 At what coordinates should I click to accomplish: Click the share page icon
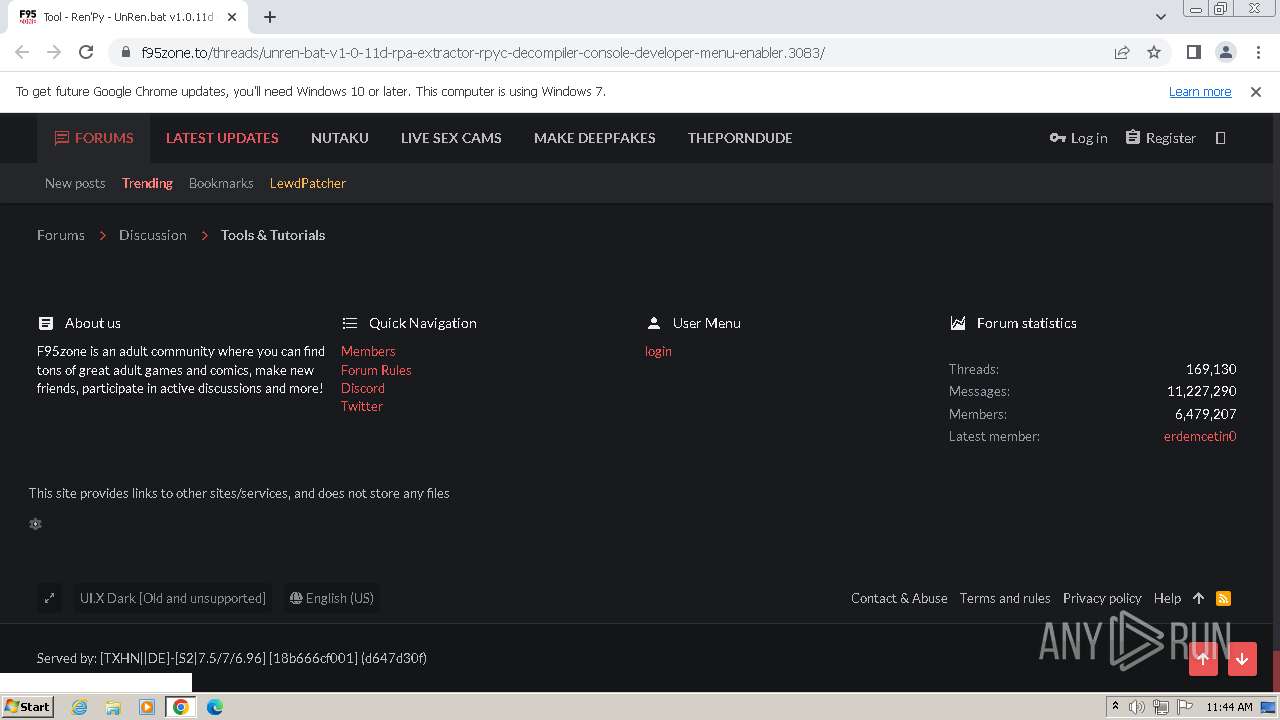[1122, 52]
